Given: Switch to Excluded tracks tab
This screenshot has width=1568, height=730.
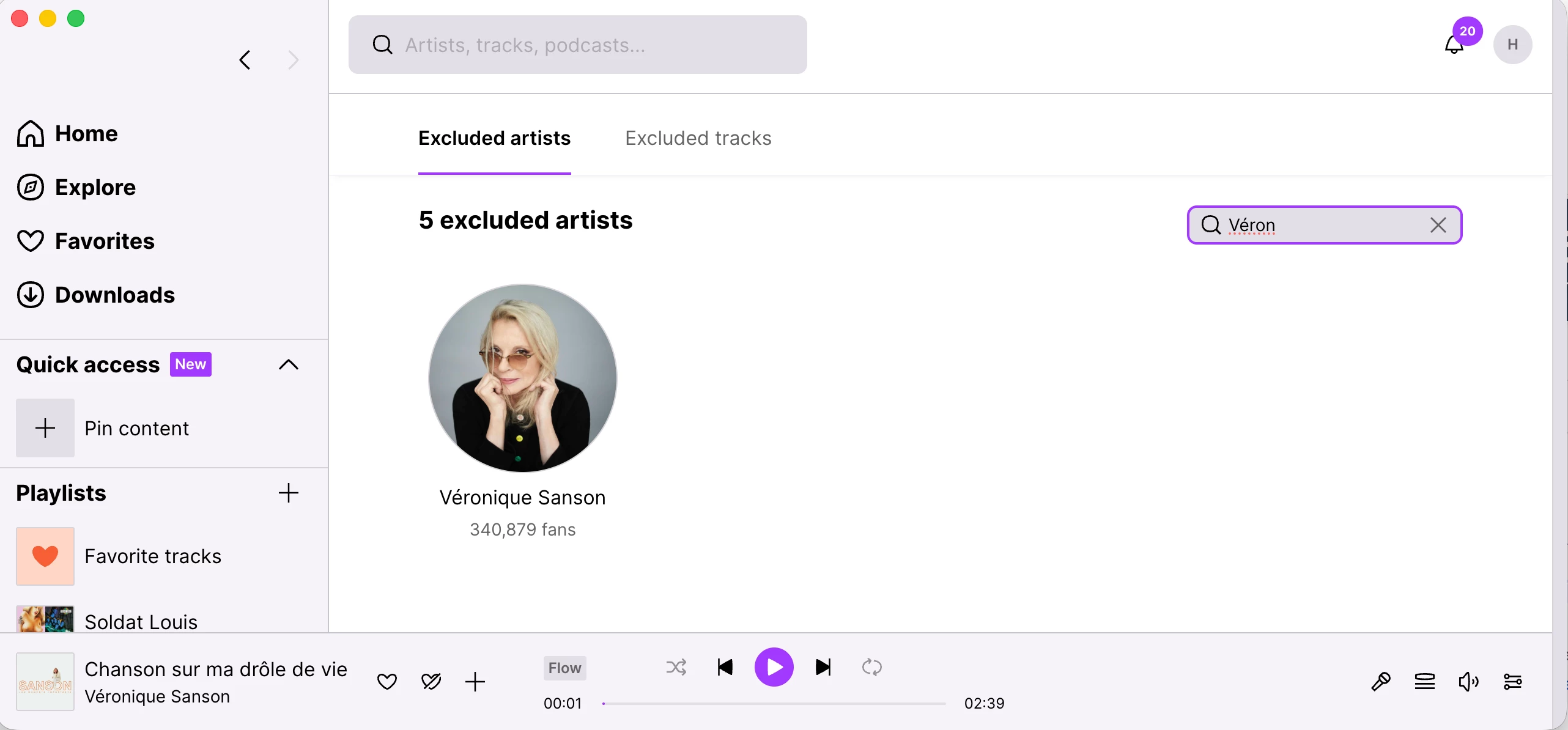Looking at the screenshot, I should pyautogui.click(x=698, y=138).
